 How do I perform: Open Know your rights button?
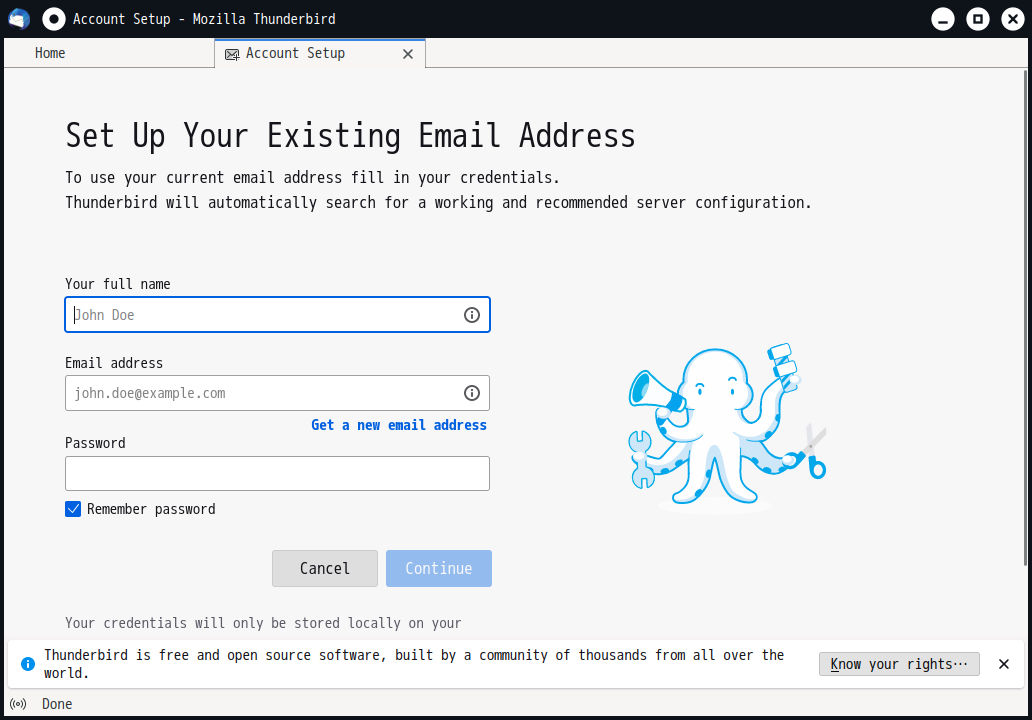(899, 664)
